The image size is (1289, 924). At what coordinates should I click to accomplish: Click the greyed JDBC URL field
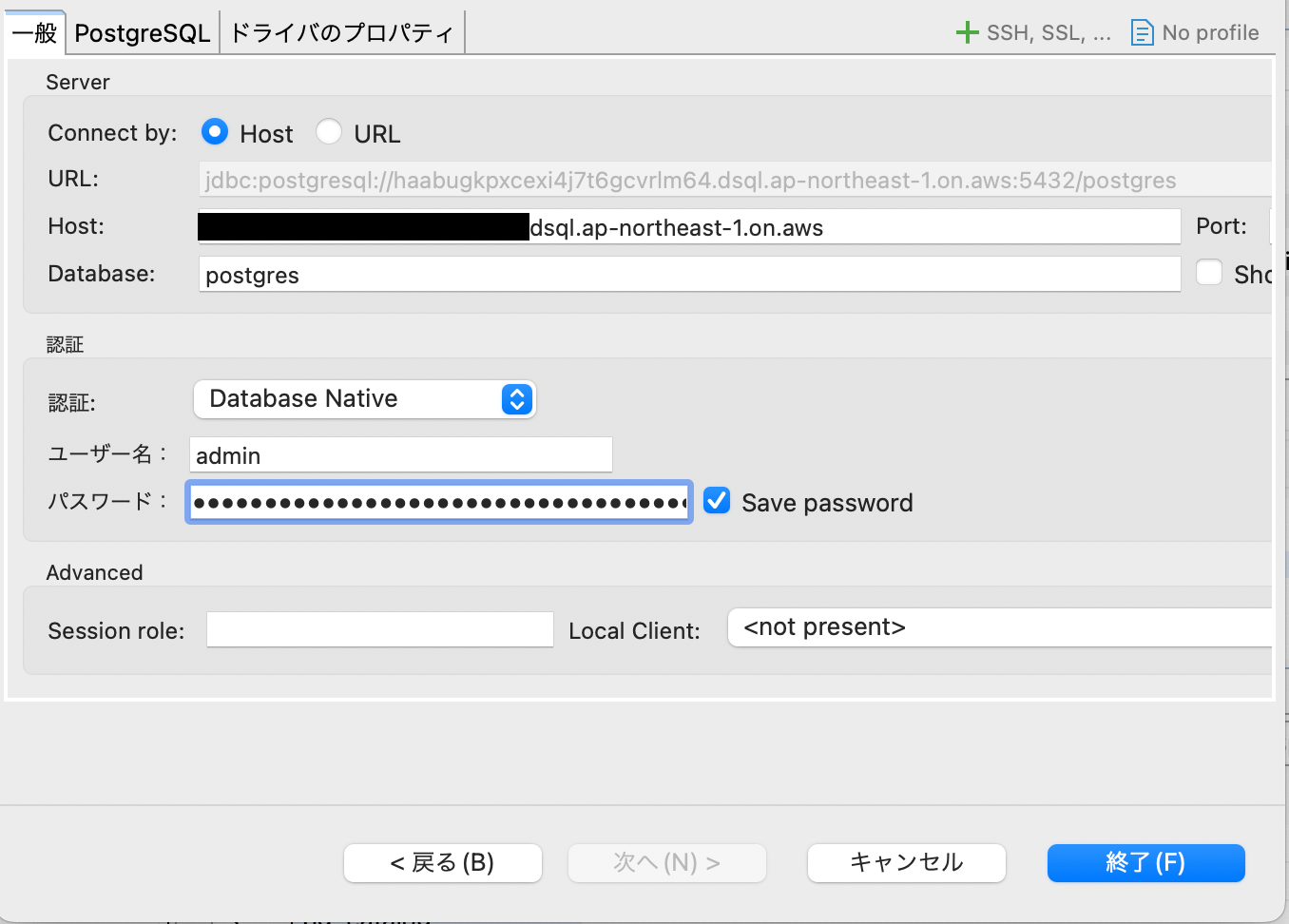[x=736, y=180]
